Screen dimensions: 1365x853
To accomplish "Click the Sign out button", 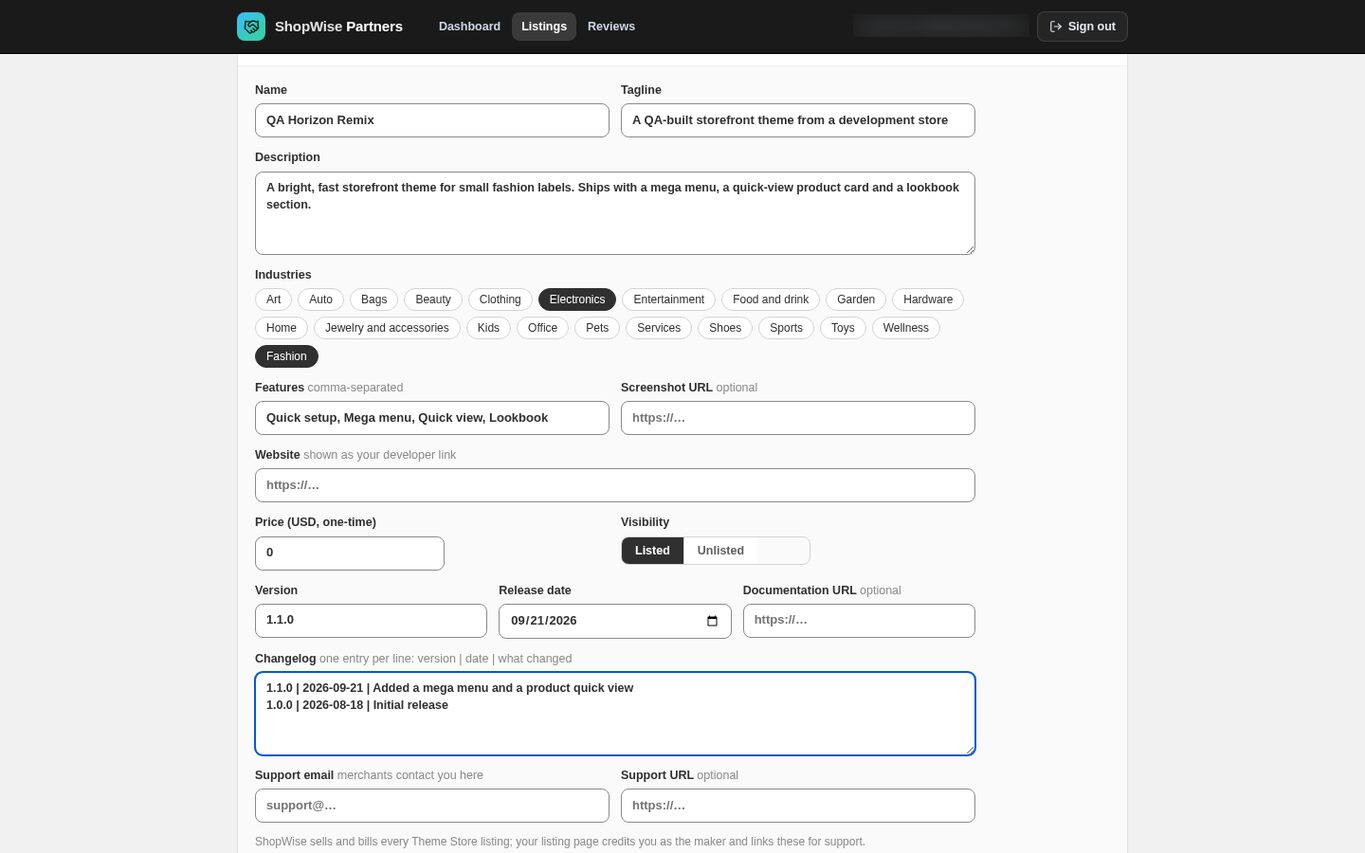I will pos(1082,26).
